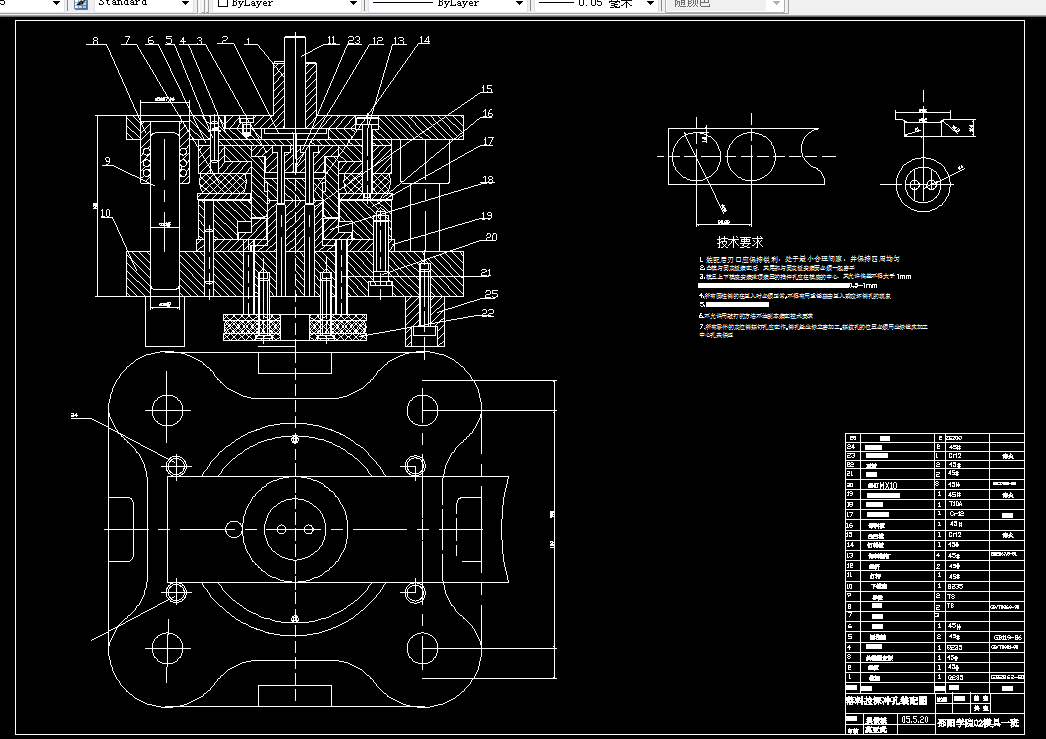Select part balloon number 9
Image resolution: width=1046 pixels, height=739 pixels.
[x=107, y=161]
